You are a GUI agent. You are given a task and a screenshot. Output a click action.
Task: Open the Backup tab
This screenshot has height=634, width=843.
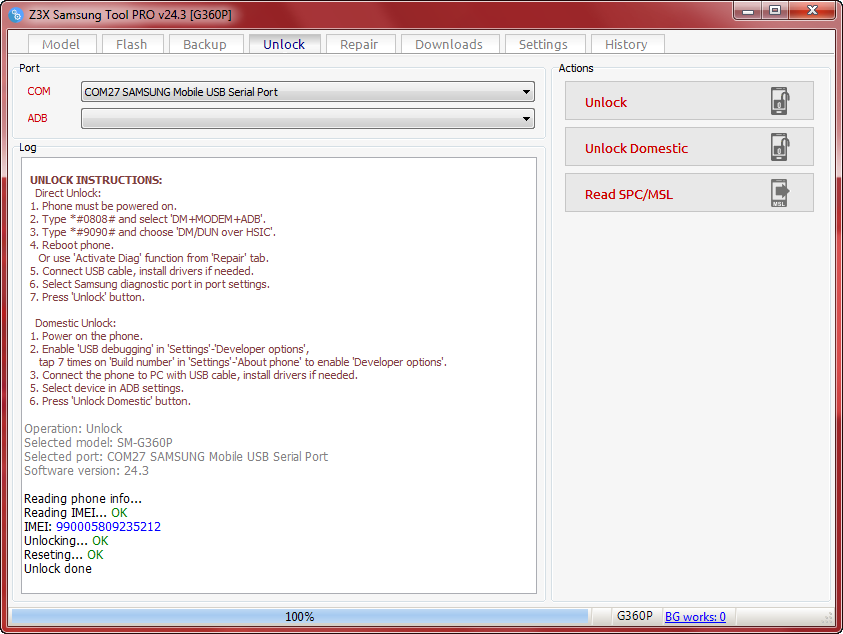point(205,44)
